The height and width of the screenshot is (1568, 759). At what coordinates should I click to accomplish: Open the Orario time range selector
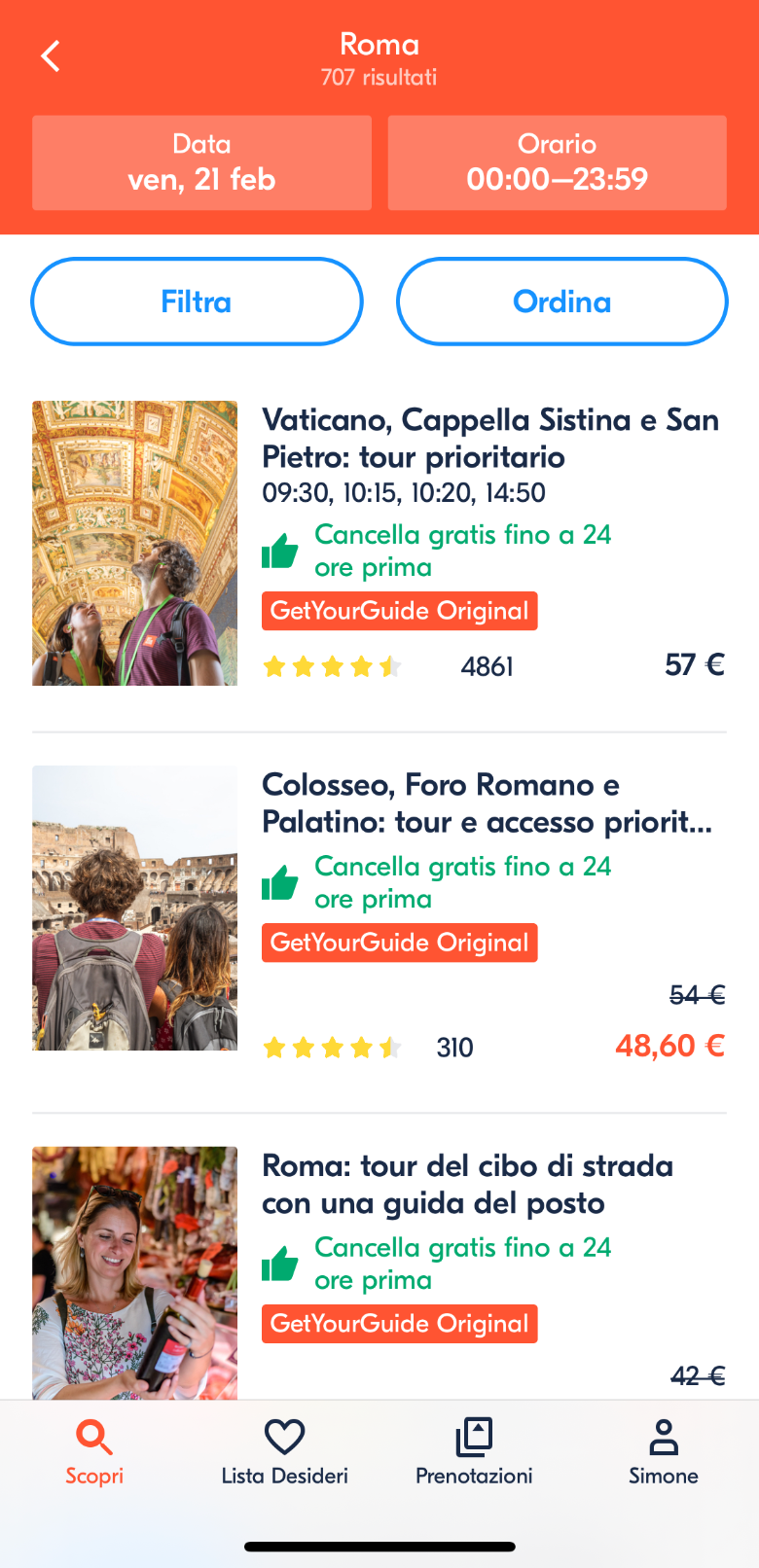click(557, 162)
